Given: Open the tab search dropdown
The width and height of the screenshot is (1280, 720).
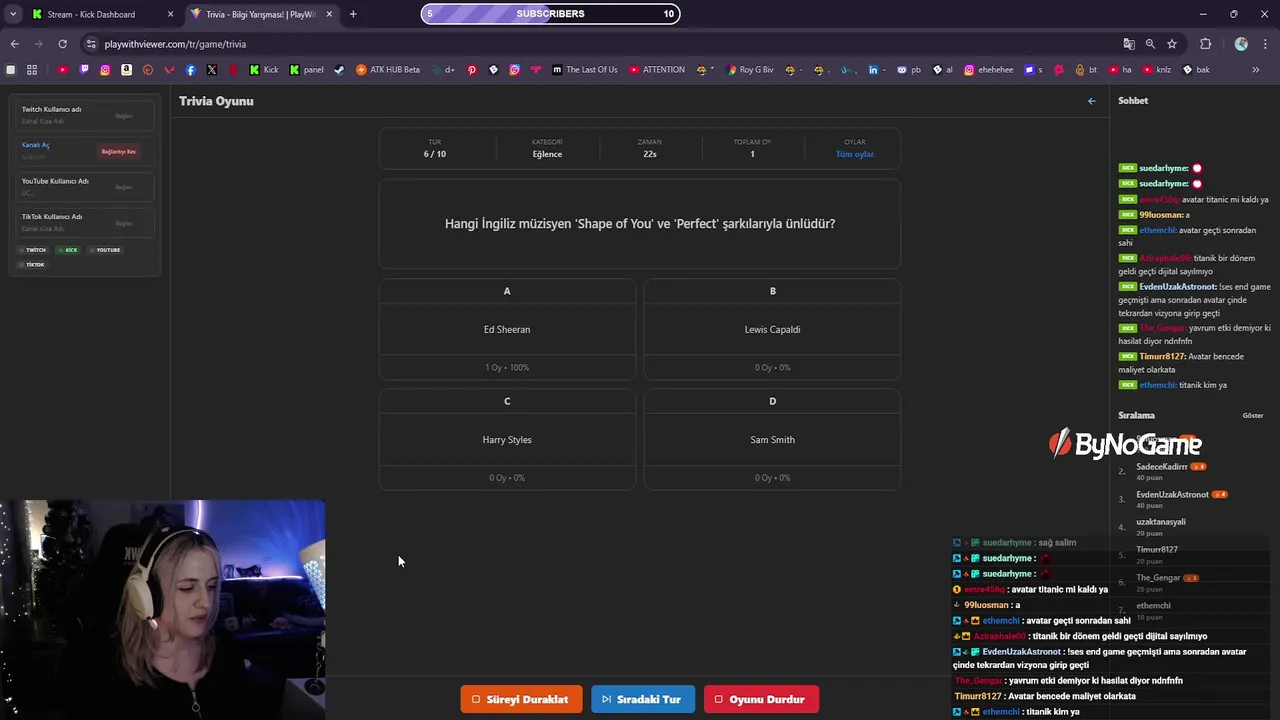Looking at the screenshot, I should coord(13,14).
